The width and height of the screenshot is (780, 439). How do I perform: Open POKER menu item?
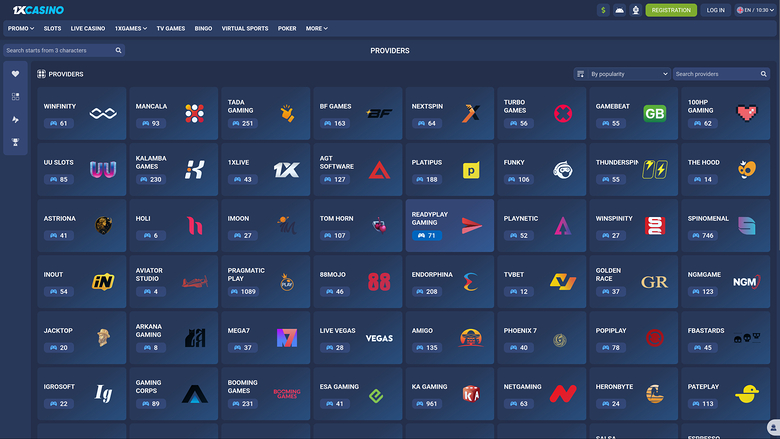point(287,28)
